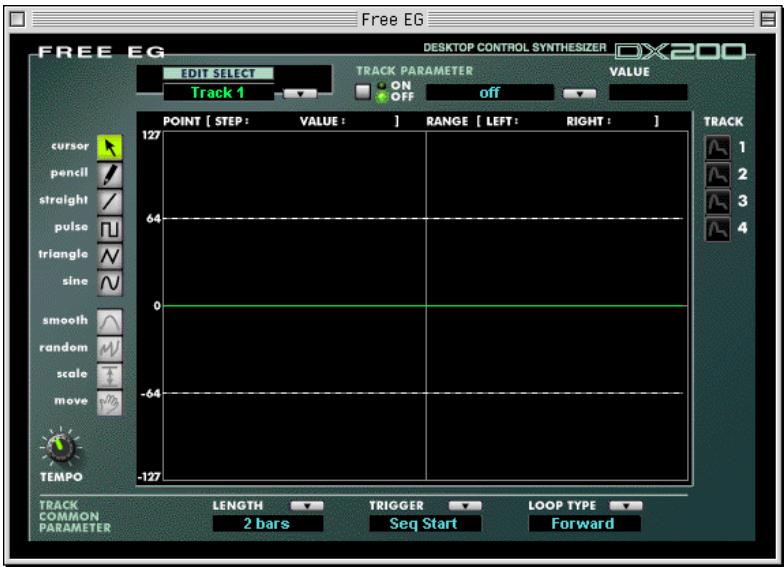Open the Loop Type dropdown arrow
This screenshot has width=784, height=567.
(626, 506)
